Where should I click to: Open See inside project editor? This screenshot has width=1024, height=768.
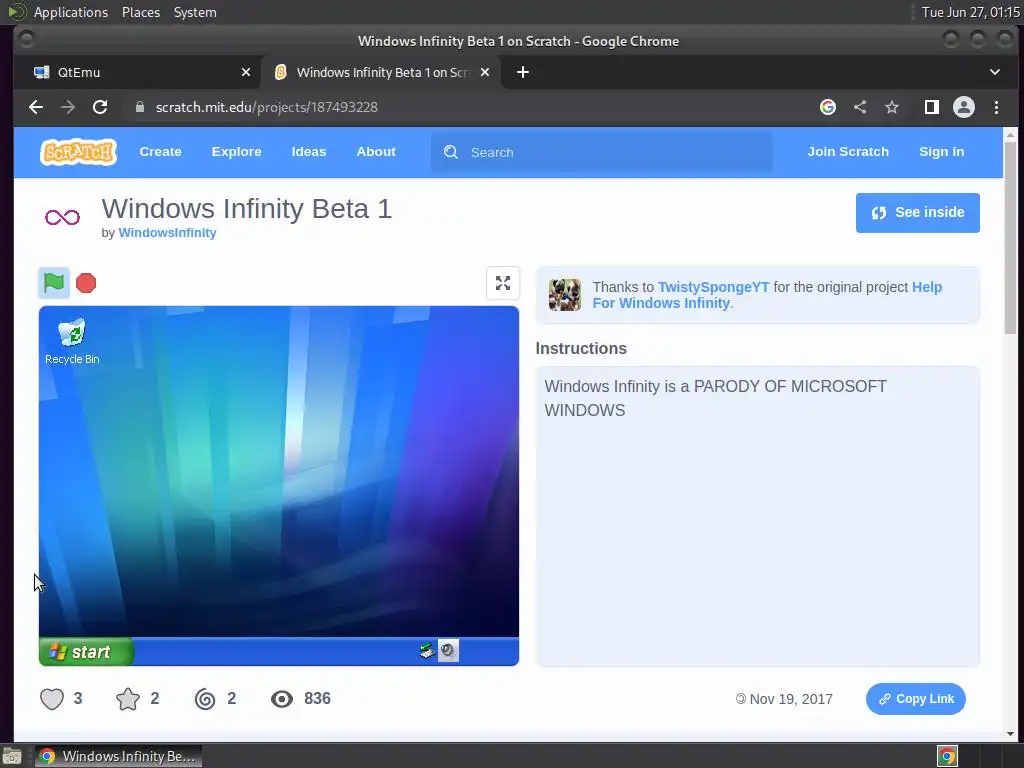coord(918,213)
